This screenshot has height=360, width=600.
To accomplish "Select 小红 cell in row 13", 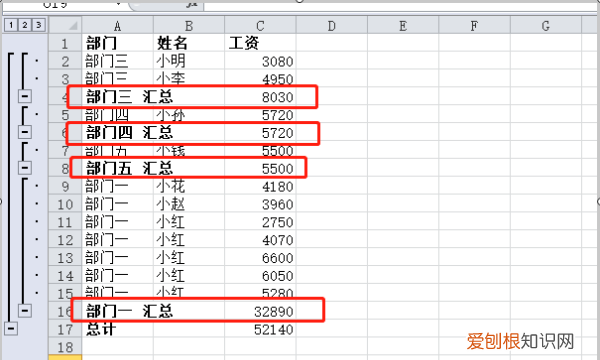I will tap(189, 258).
